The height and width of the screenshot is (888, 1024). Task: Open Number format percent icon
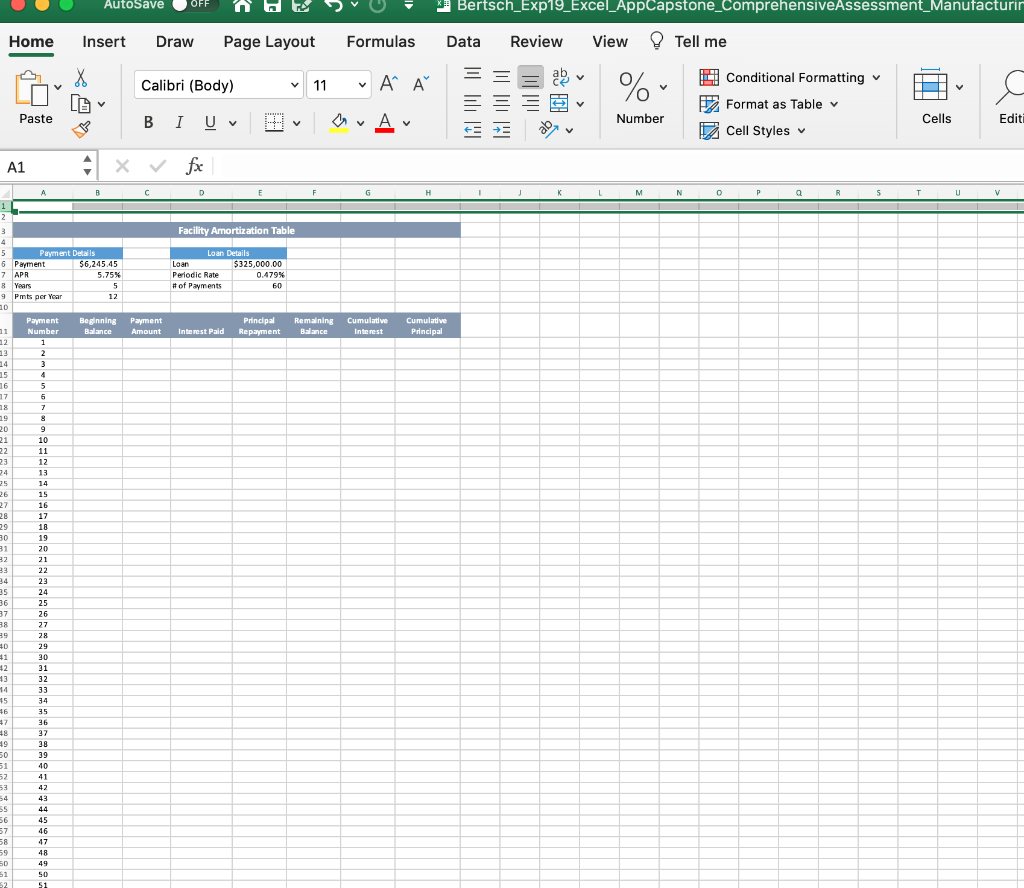coord(634,87)
